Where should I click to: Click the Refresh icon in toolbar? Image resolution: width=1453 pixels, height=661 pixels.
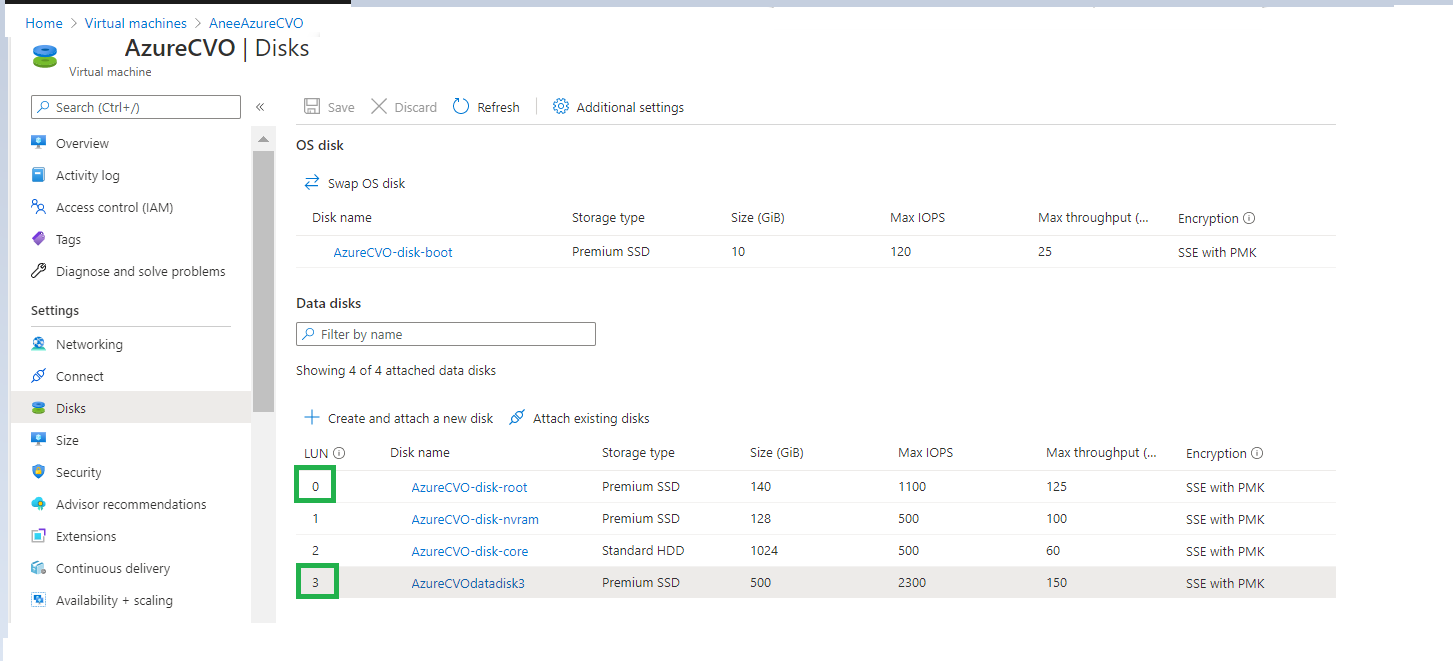point(461,107)
